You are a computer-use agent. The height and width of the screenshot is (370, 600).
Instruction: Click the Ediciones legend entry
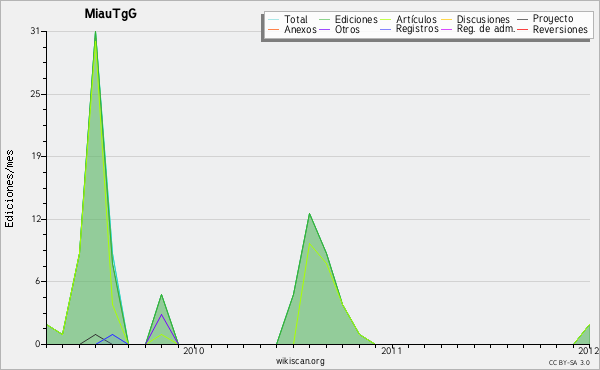[x=348, y=19]
